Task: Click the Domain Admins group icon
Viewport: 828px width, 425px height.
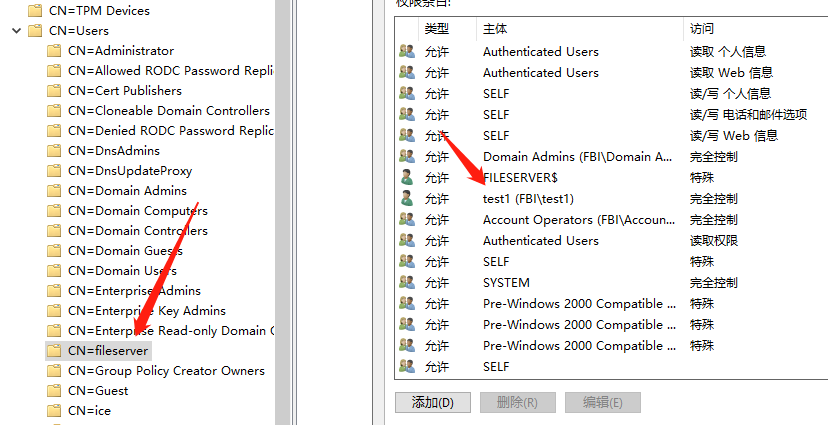Action: tap(407, 156)
